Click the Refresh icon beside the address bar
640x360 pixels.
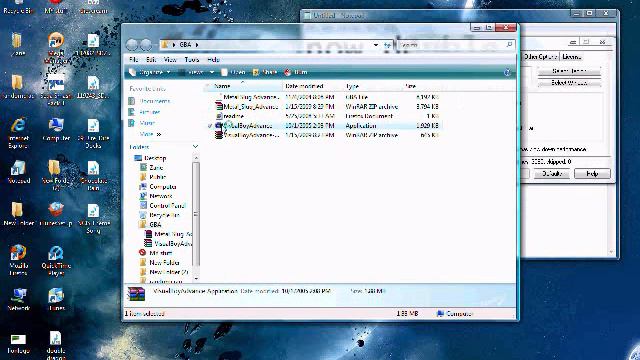tap(387, 45)
